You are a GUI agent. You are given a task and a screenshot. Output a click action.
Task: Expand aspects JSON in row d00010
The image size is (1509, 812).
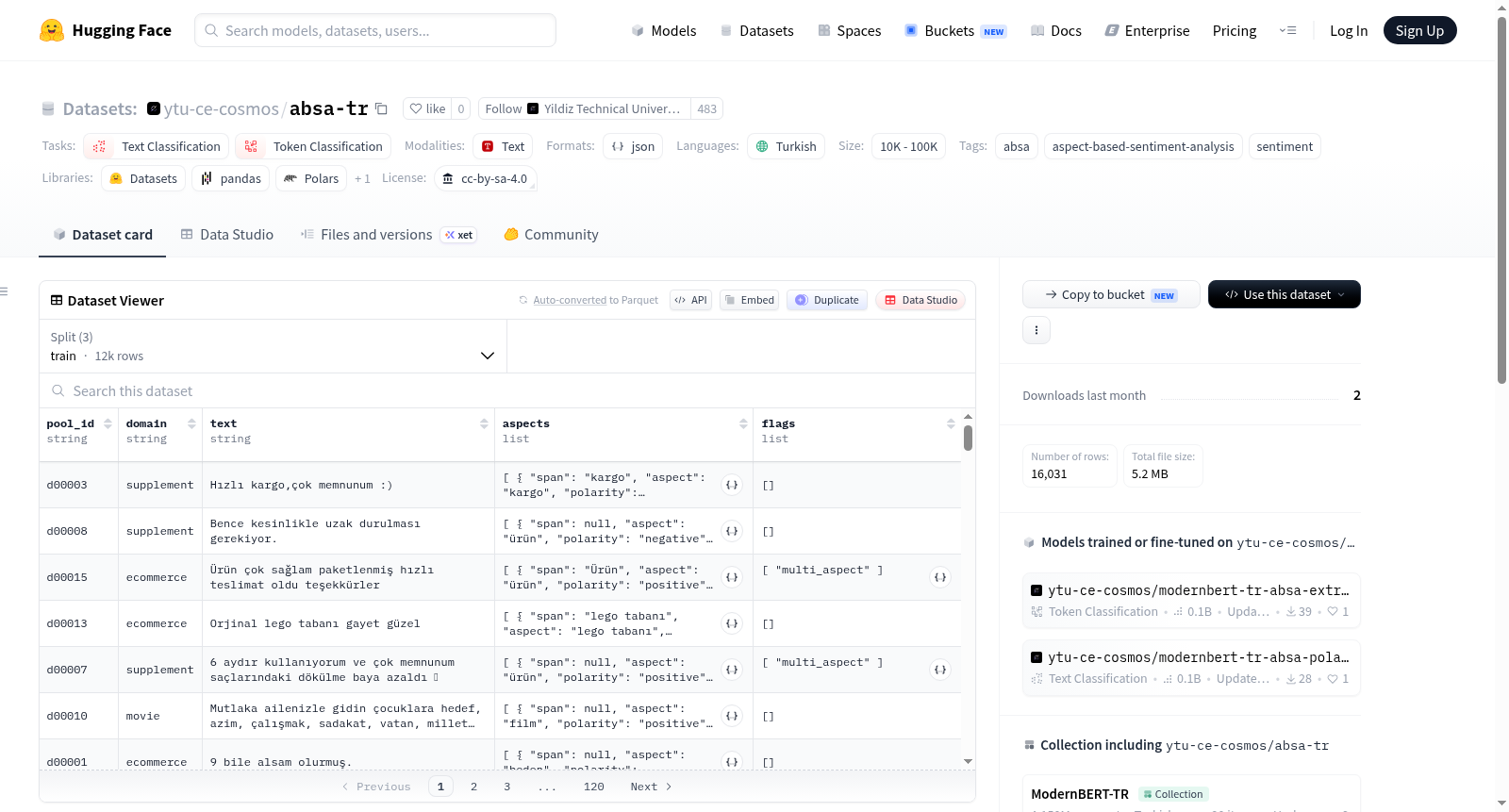pos(732,716)
